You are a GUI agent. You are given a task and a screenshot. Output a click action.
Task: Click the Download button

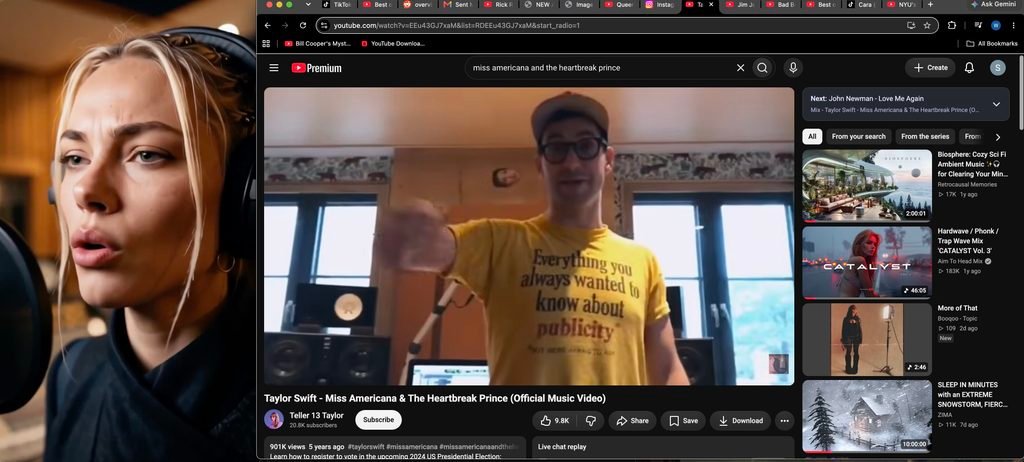click(x=741, y=421)
